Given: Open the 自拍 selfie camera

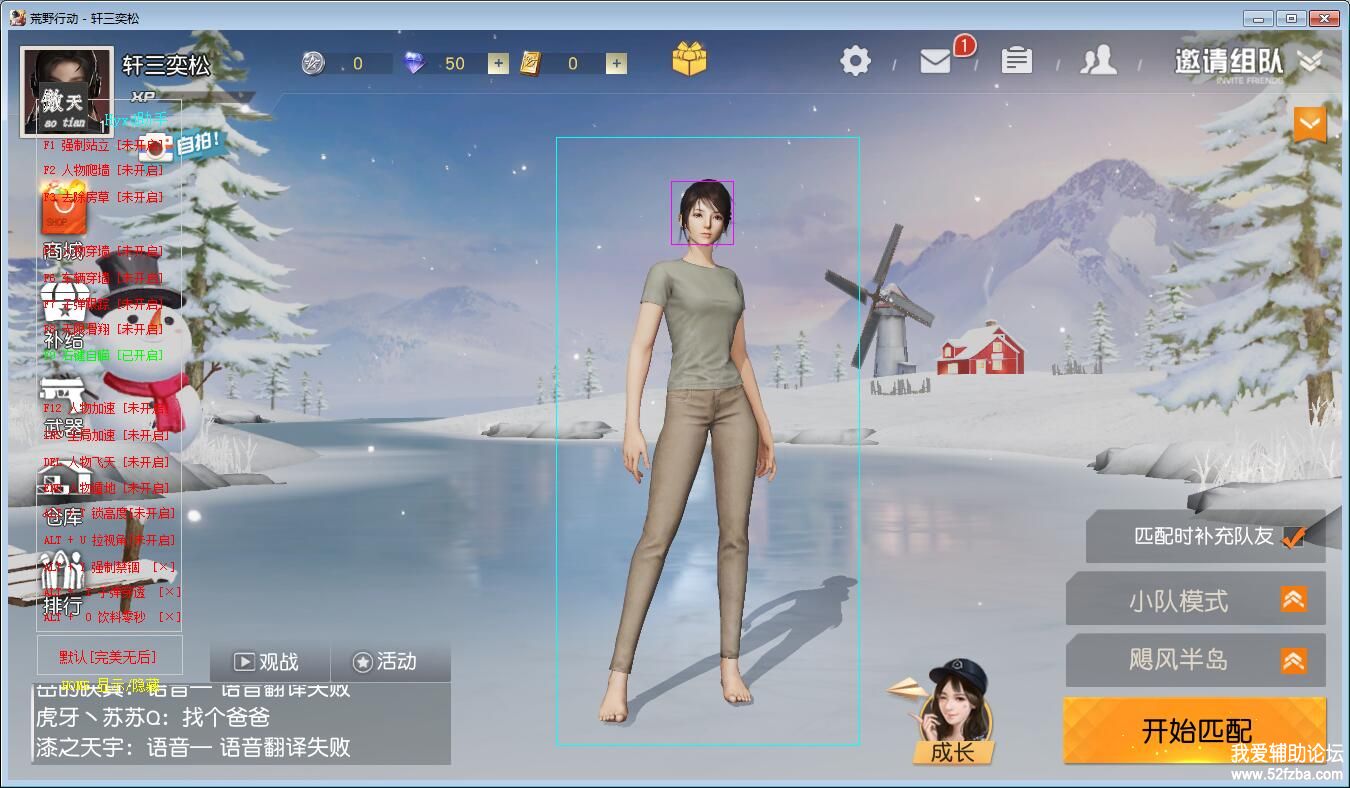Looking at the screenshot, I should (x=181, y=146).
